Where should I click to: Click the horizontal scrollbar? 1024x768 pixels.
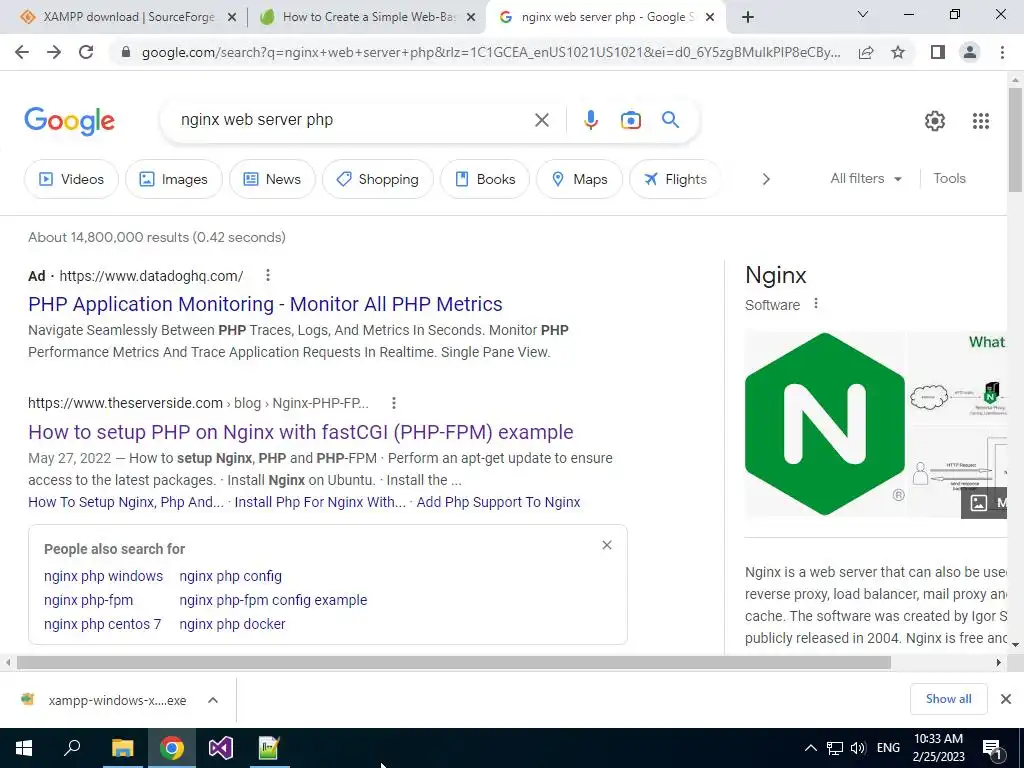(x=454, y=663)
